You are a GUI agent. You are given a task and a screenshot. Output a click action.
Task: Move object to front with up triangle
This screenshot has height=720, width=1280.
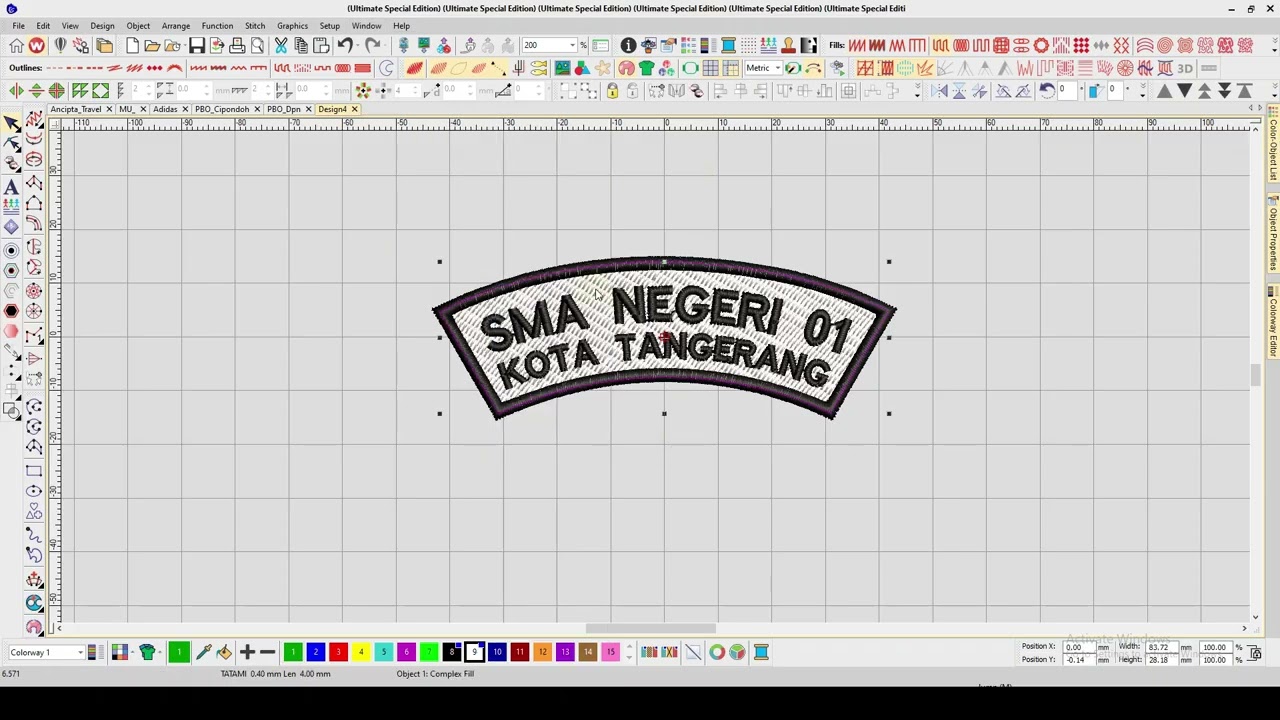point(1164,91)
